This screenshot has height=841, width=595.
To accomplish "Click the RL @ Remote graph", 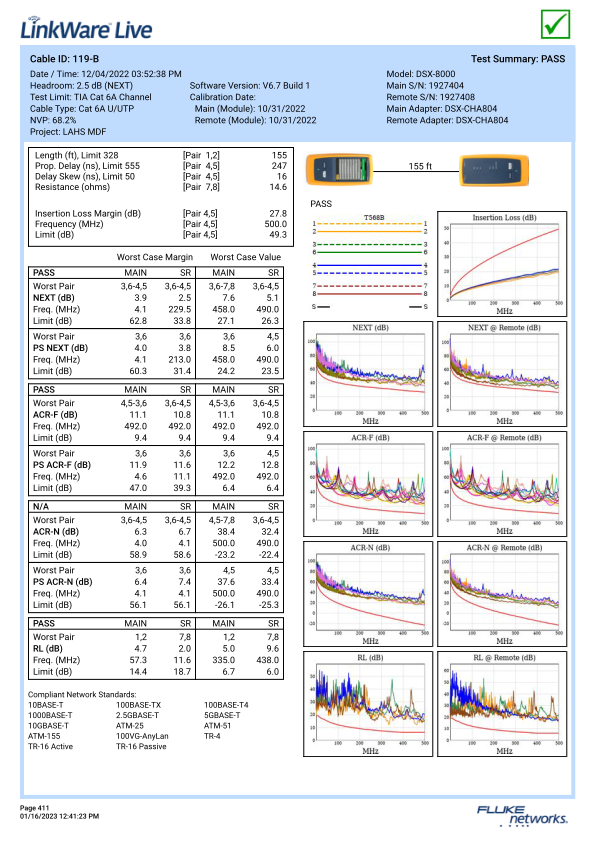I will [502, 704].
